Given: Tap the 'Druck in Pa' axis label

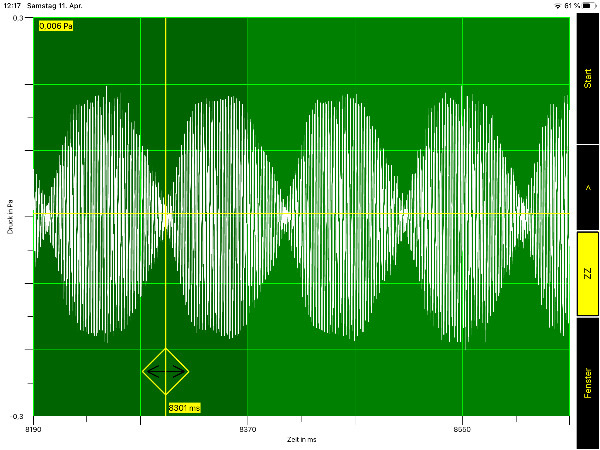Looking at the screenshot, I should 9,216.
